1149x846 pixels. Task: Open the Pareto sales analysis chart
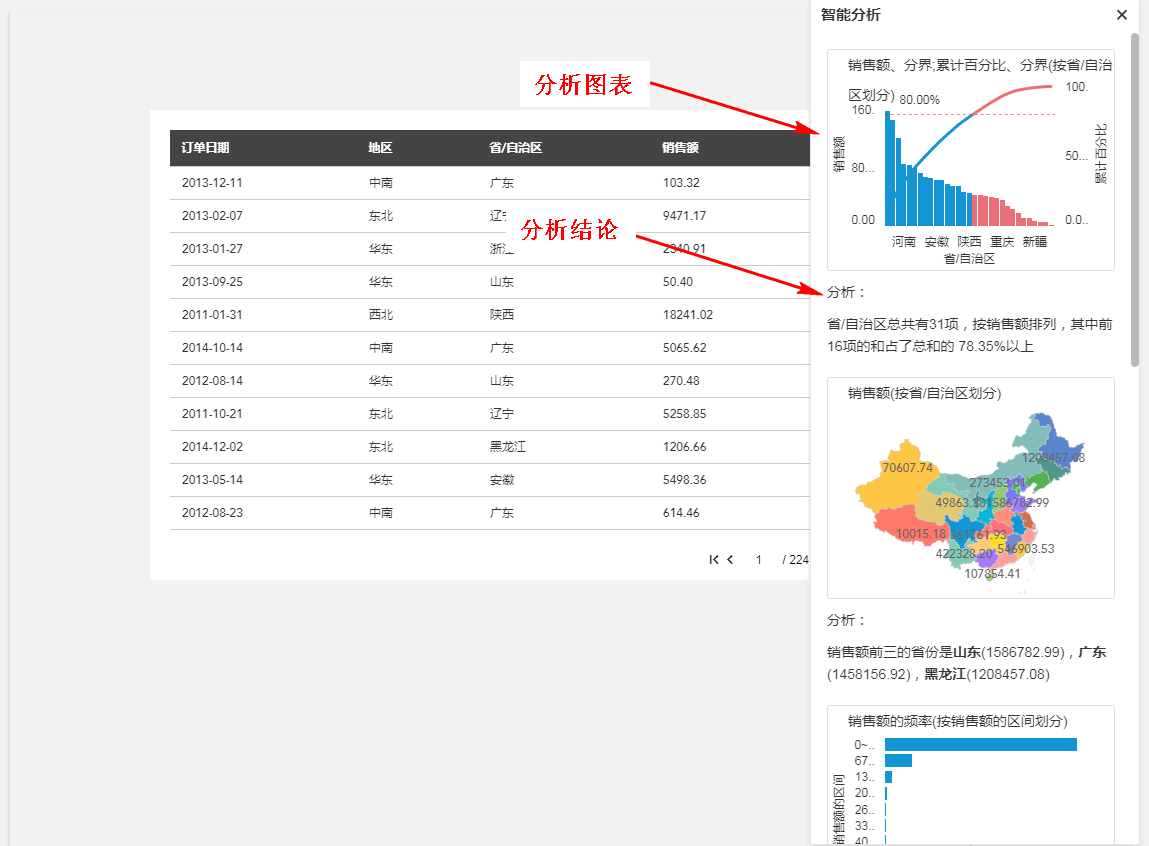(970, 160)
